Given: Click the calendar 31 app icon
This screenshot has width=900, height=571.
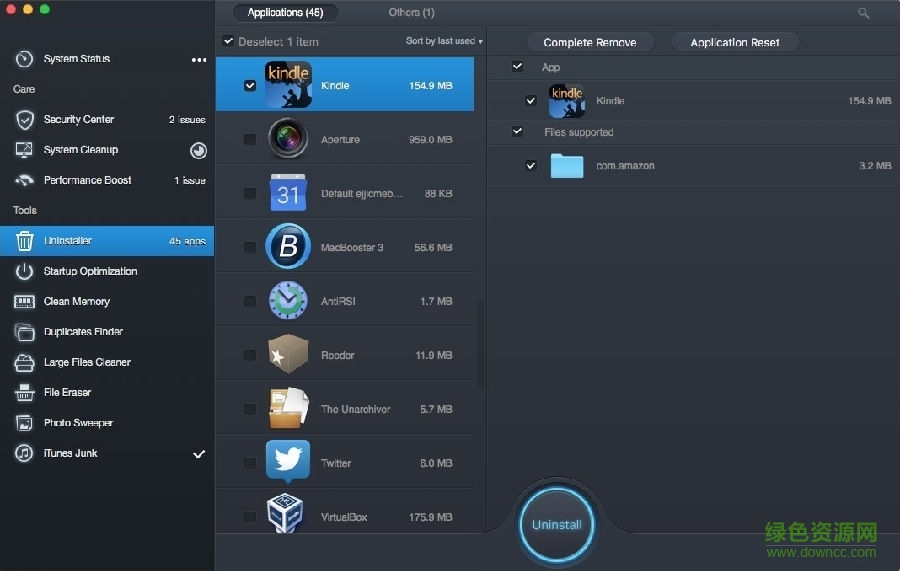Looking at the screenshot, I should pyautogui.click(x=288, y=192).
